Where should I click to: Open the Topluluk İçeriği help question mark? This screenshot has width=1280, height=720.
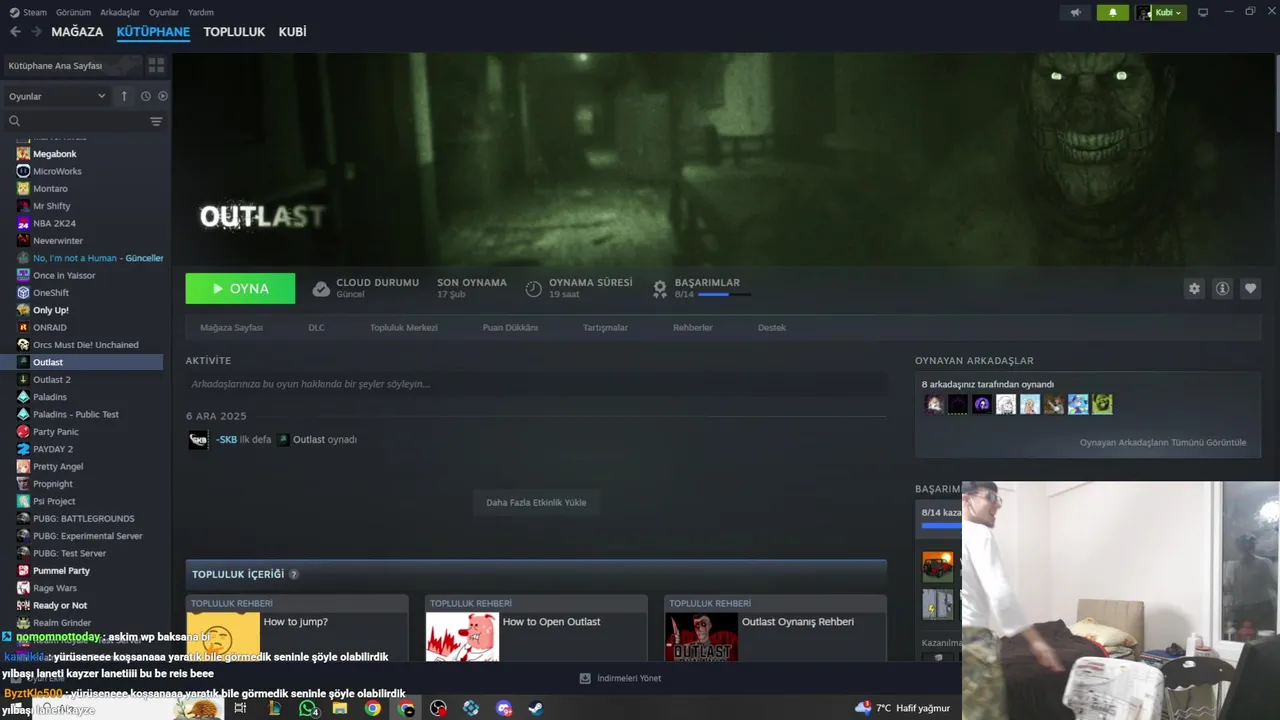pyautogui.click(x=294, y=574)
